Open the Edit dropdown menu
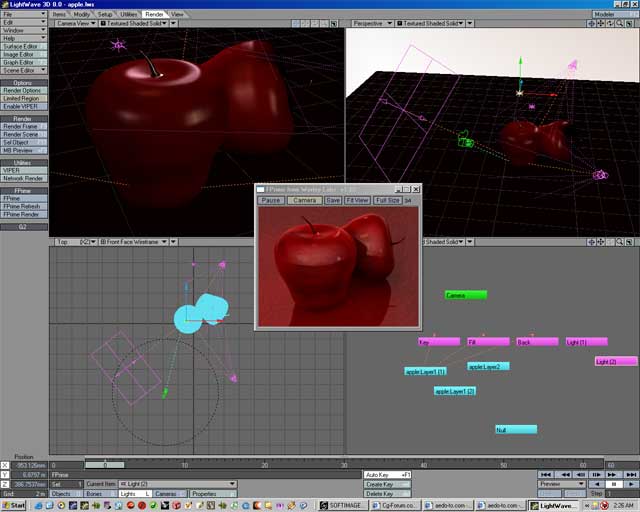 [x=24, y=22]
